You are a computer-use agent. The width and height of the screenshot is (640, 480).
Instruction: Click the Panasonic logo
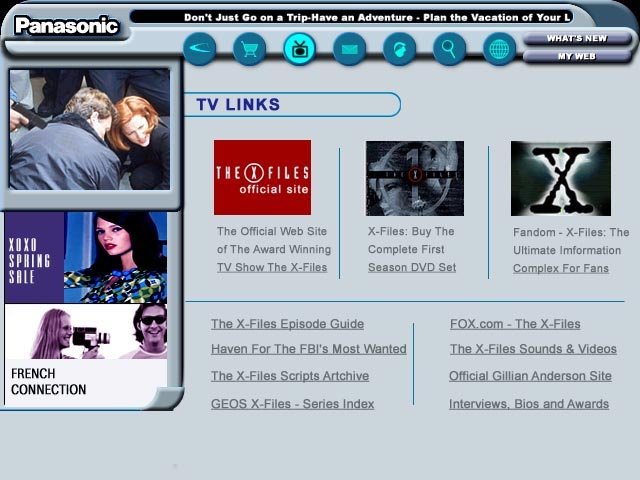(x=67, y=26)
